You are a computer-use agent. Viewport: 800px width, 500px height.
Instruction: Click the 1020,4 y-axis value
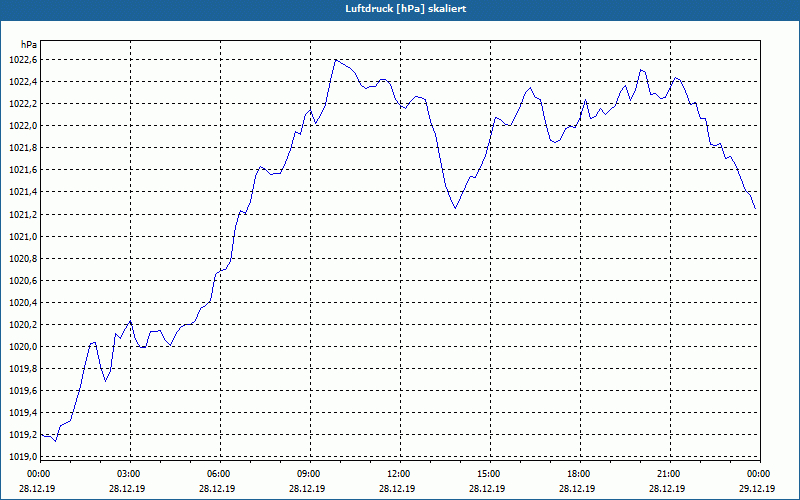(22, 303)
